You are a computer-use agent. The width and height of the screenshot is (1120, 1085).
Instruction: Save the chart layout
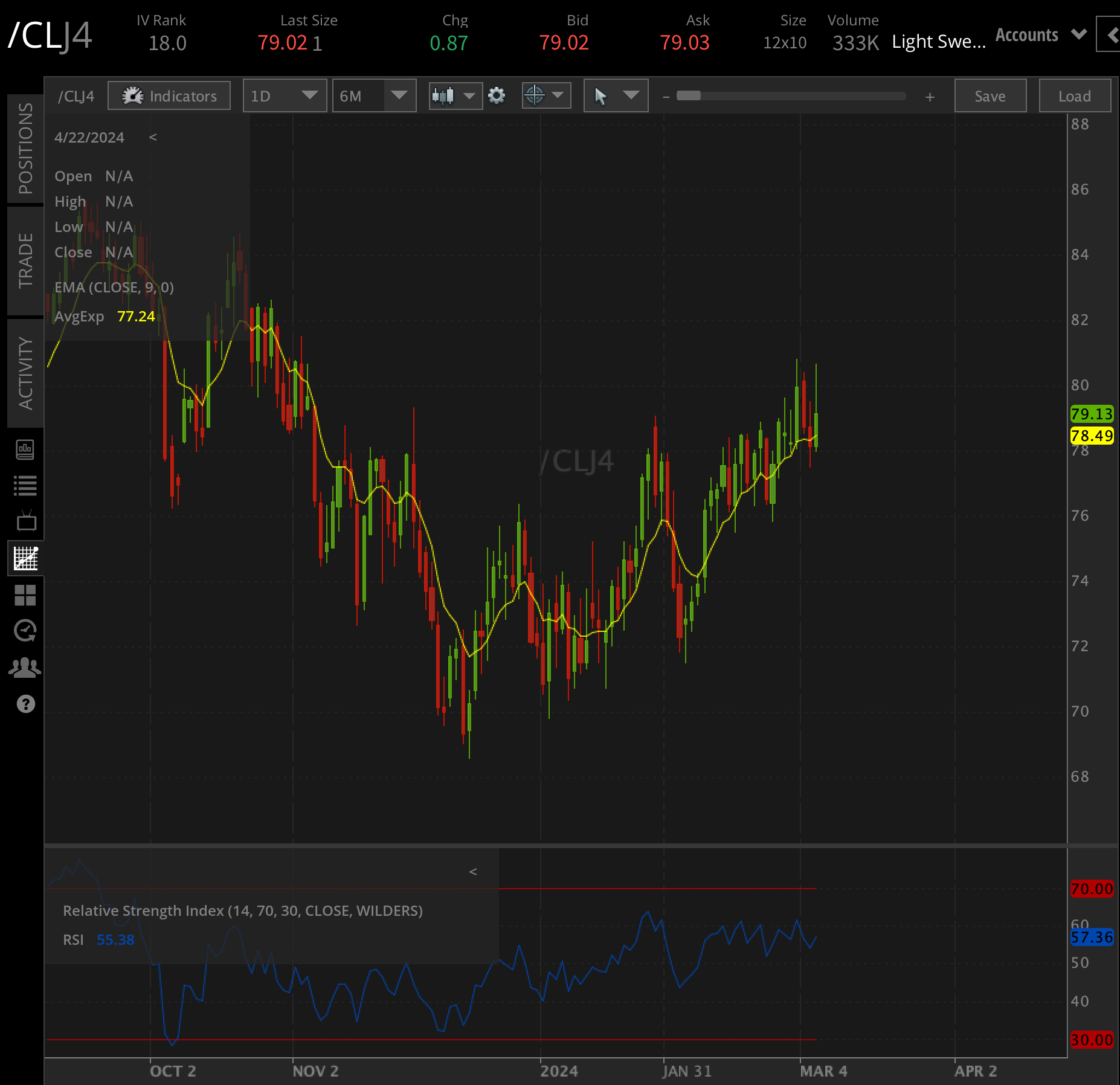[x=990, y=96]
